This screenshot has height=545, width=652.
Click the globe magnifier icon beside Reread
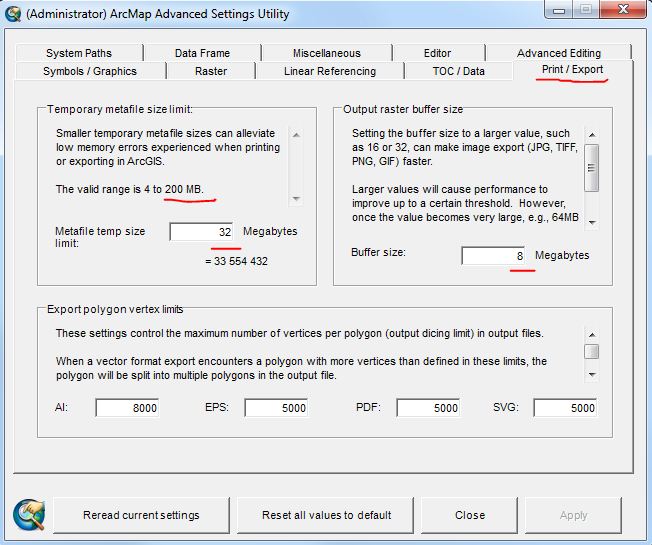(29, 515)
